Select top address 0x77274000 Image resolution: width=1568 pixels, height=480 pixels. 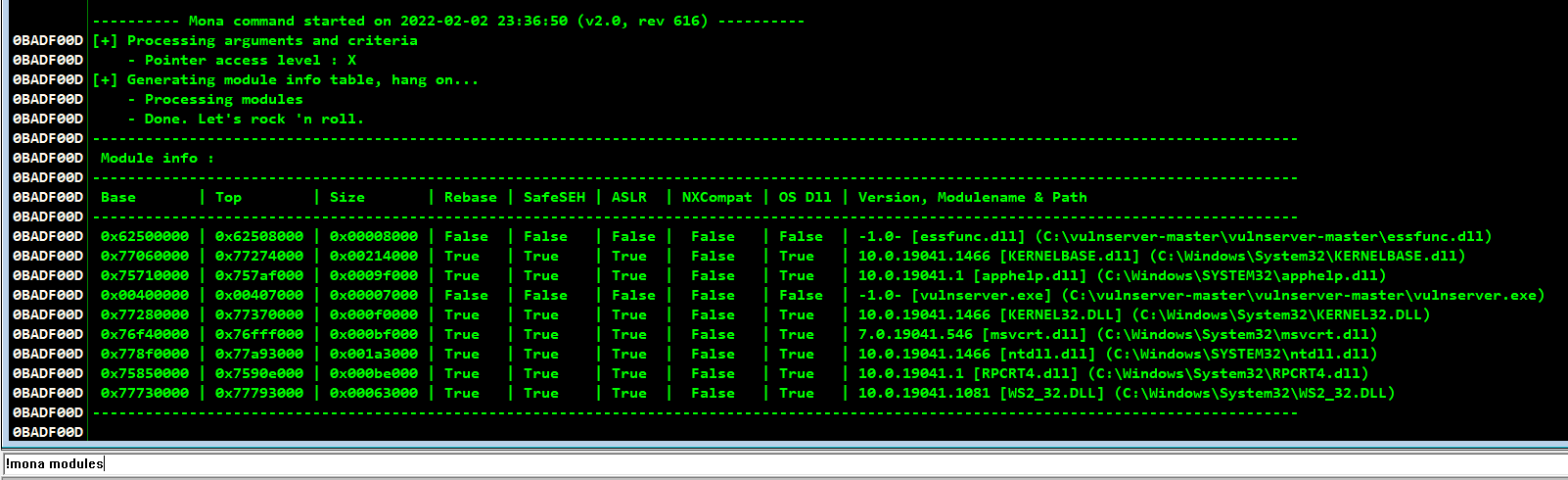click(x=259, y=256)
